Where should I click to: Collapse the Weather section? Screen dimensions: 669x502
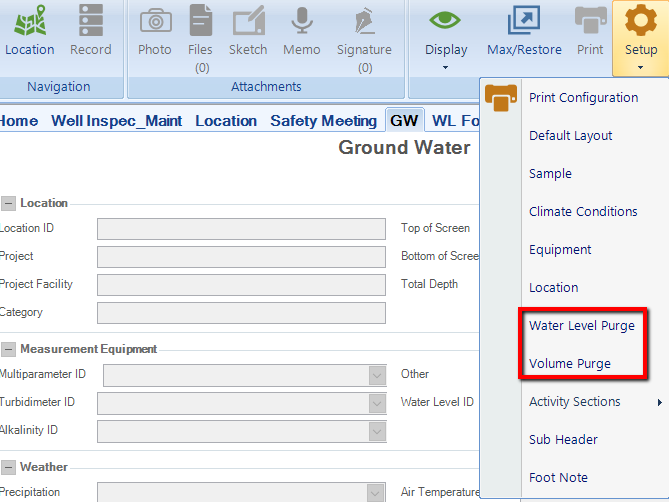point(8,467)
